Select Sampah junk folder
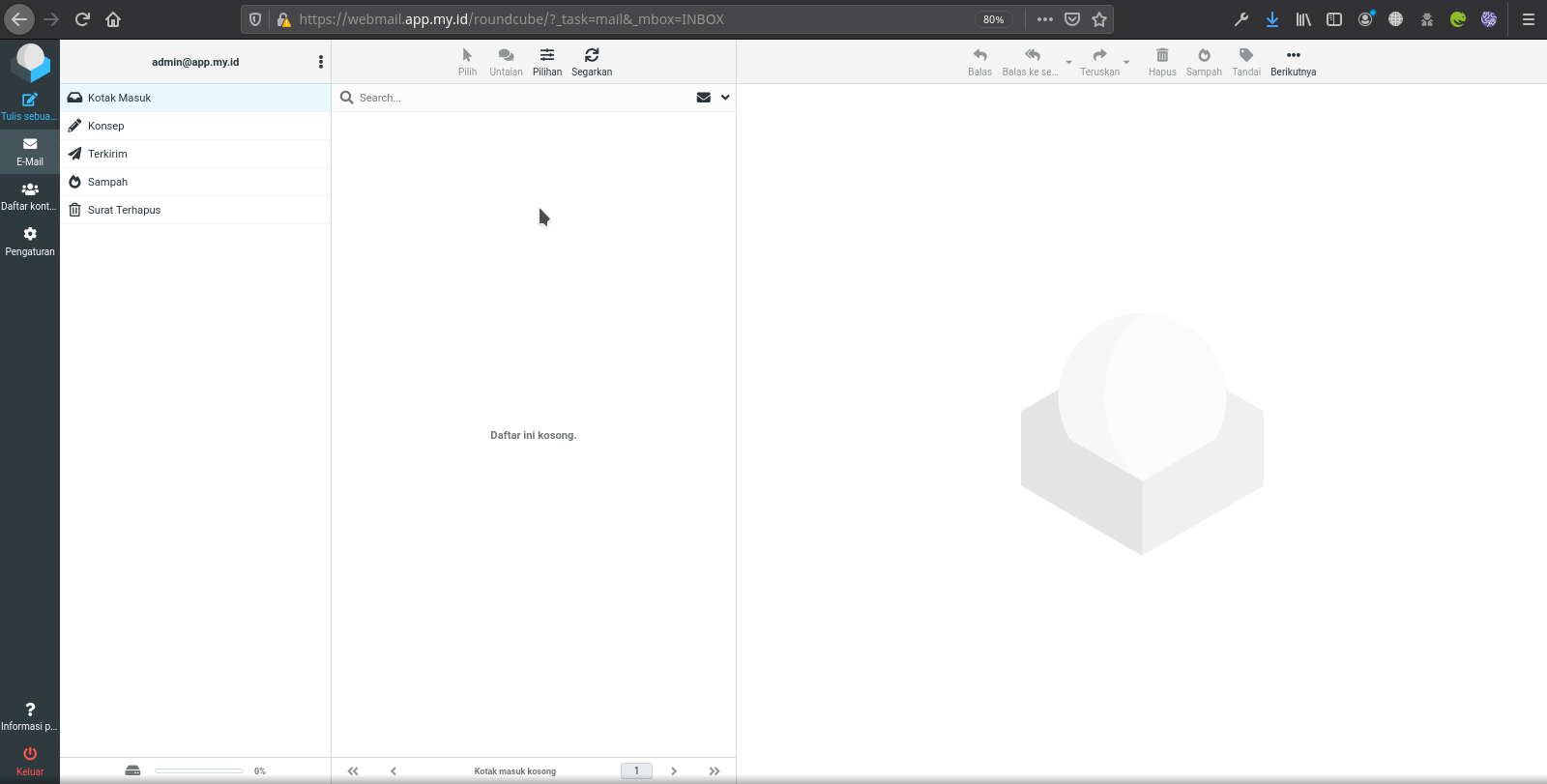1547x784 pixels. [195, 182]
